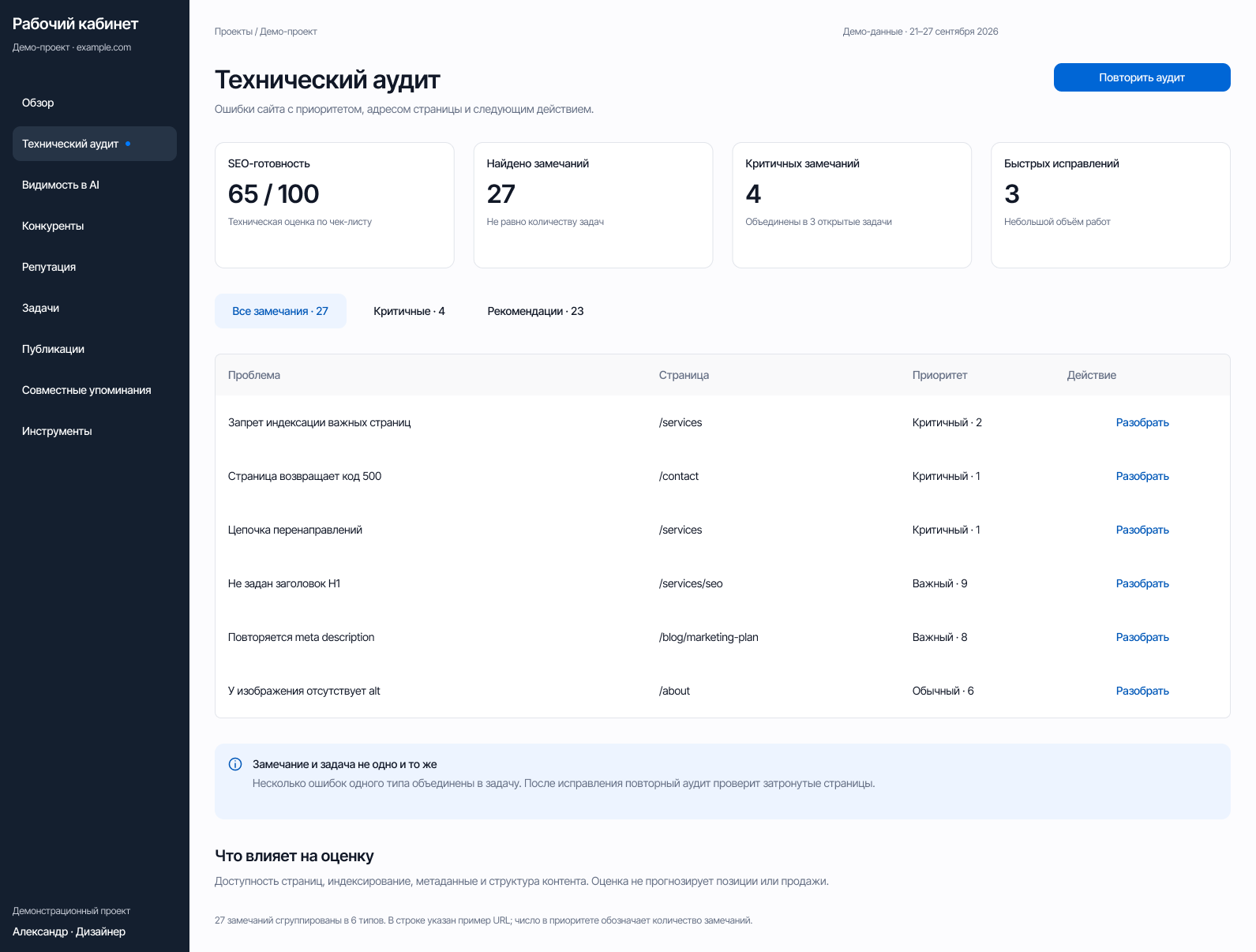The image size is (1256, 952).
Task: Click Разобрать for Страница возвращает код 500
Action: click(x=1142, y=476)
